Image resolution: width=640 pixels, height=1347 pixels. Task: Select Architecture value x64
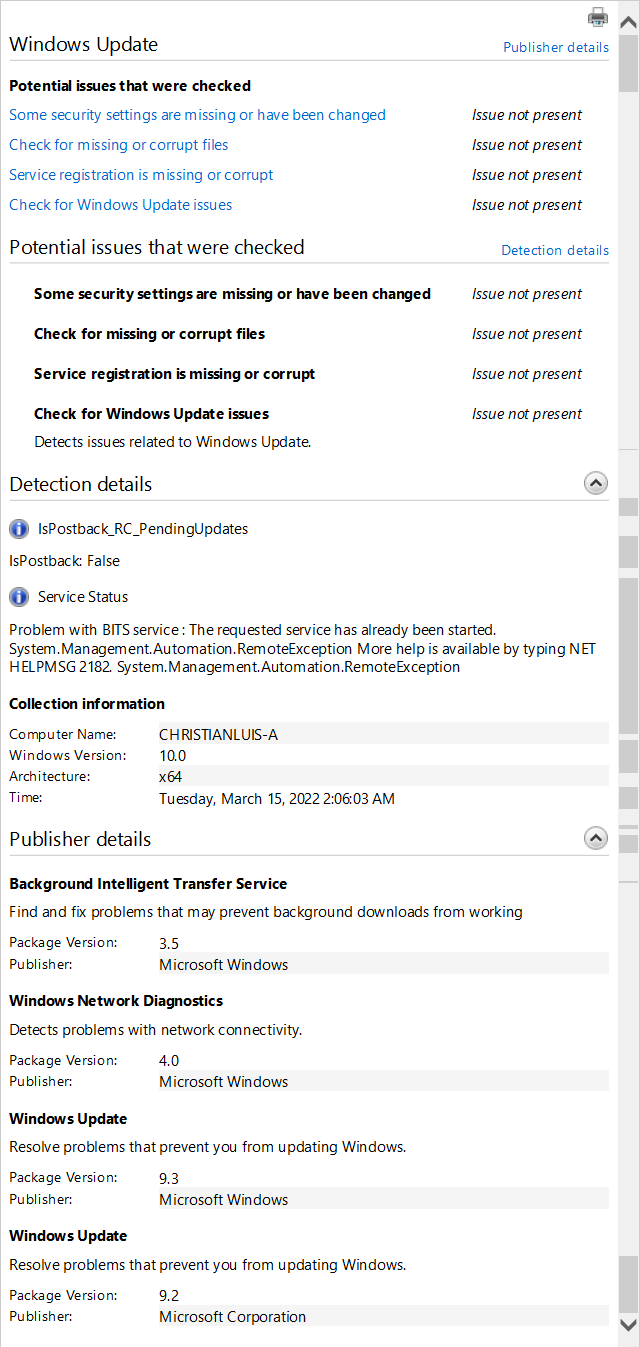(170, 777)
